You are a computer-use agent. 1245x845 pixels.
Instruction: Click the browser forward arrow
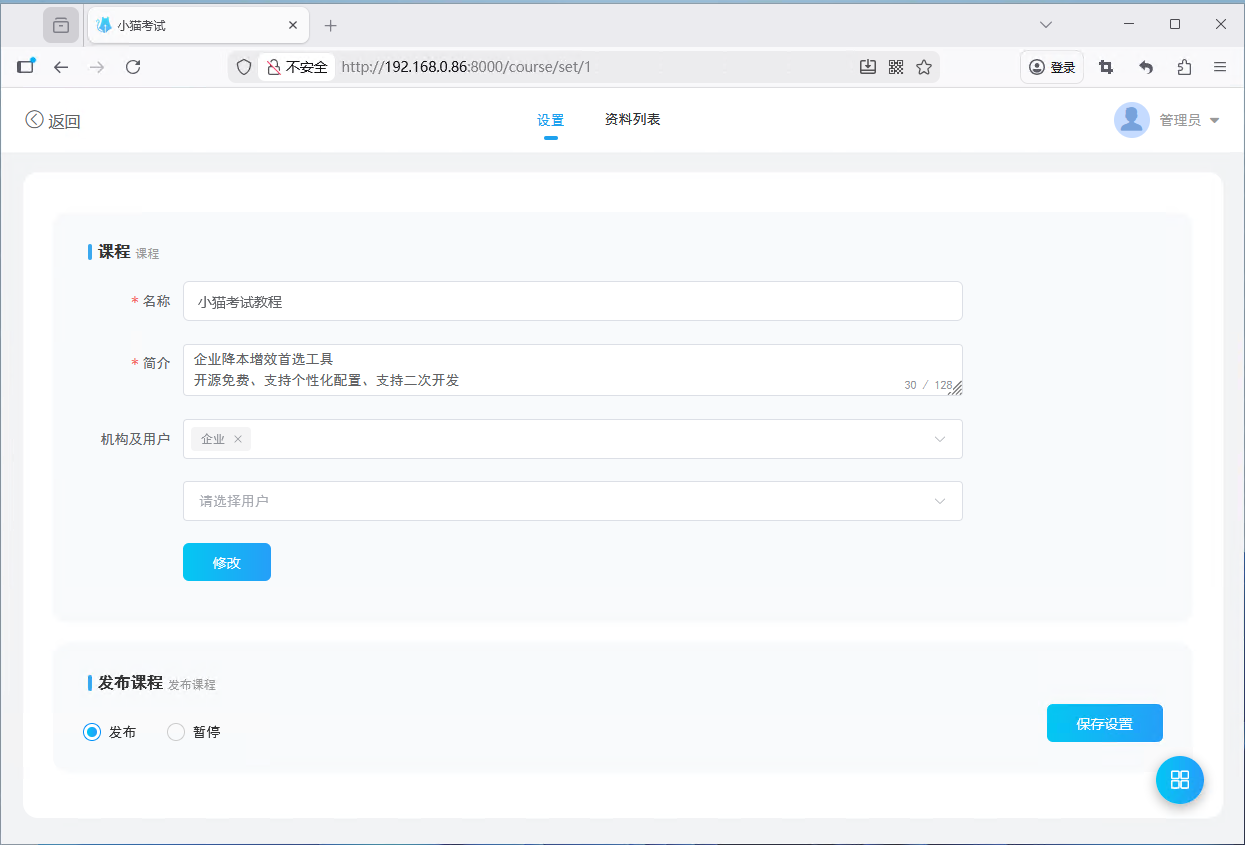pyautogui.click(x=97, y=67)
